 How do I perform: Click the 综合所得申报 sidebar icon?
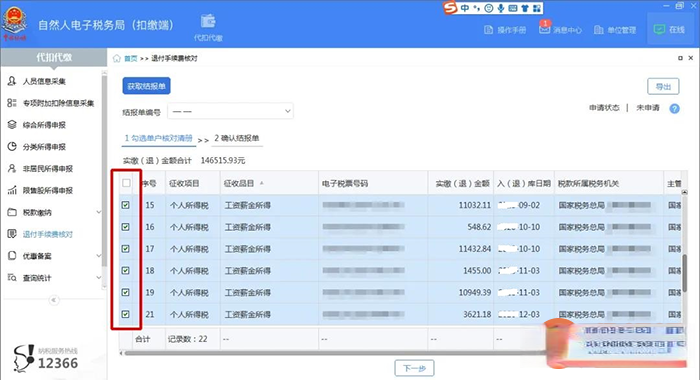pos(12,125)
